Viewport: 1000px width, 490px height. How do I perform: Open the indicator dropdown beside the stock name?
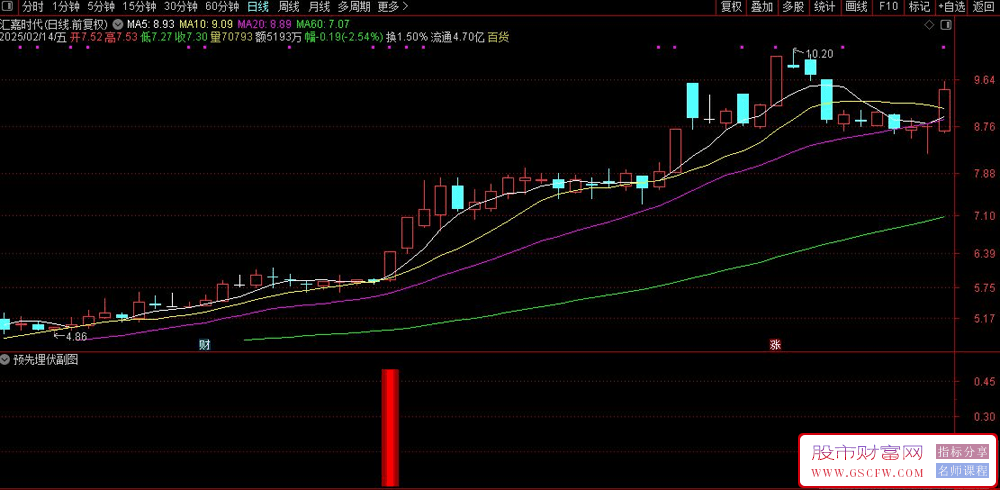pyautogui.click(x=117, y=24)
